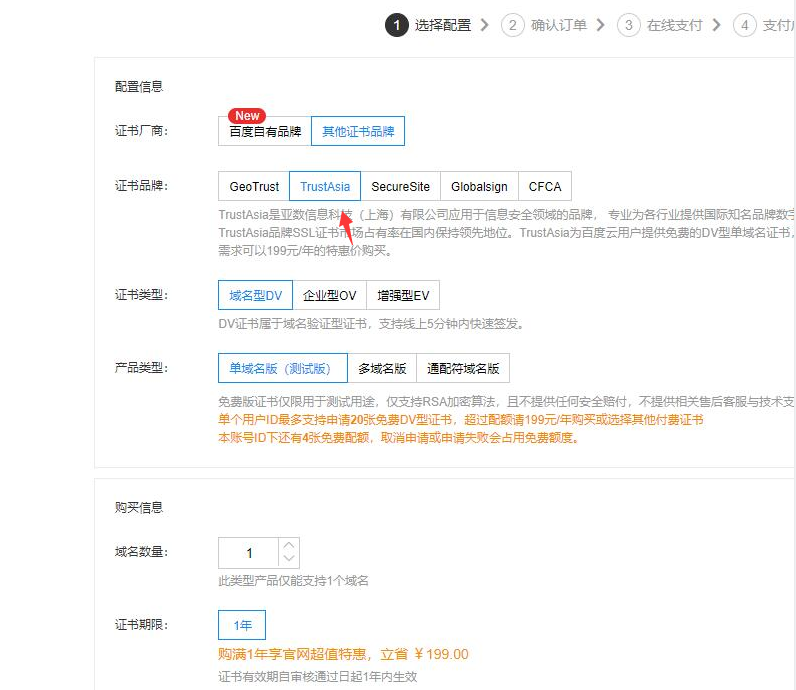Select 百度自有品牌 certificate vendor
Image resolution: width=796 pixels, height=690 pixels.
(264, 132)
